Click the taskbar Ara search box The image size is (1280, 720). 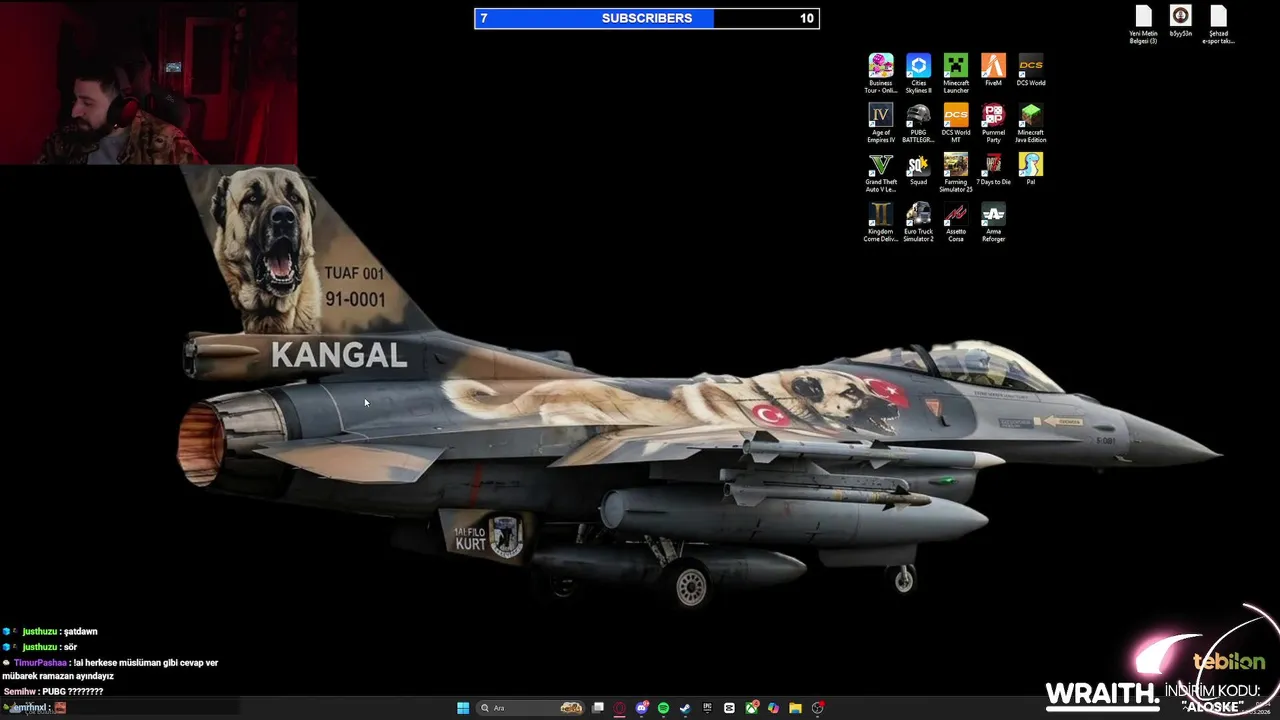(x=532, y=708)
